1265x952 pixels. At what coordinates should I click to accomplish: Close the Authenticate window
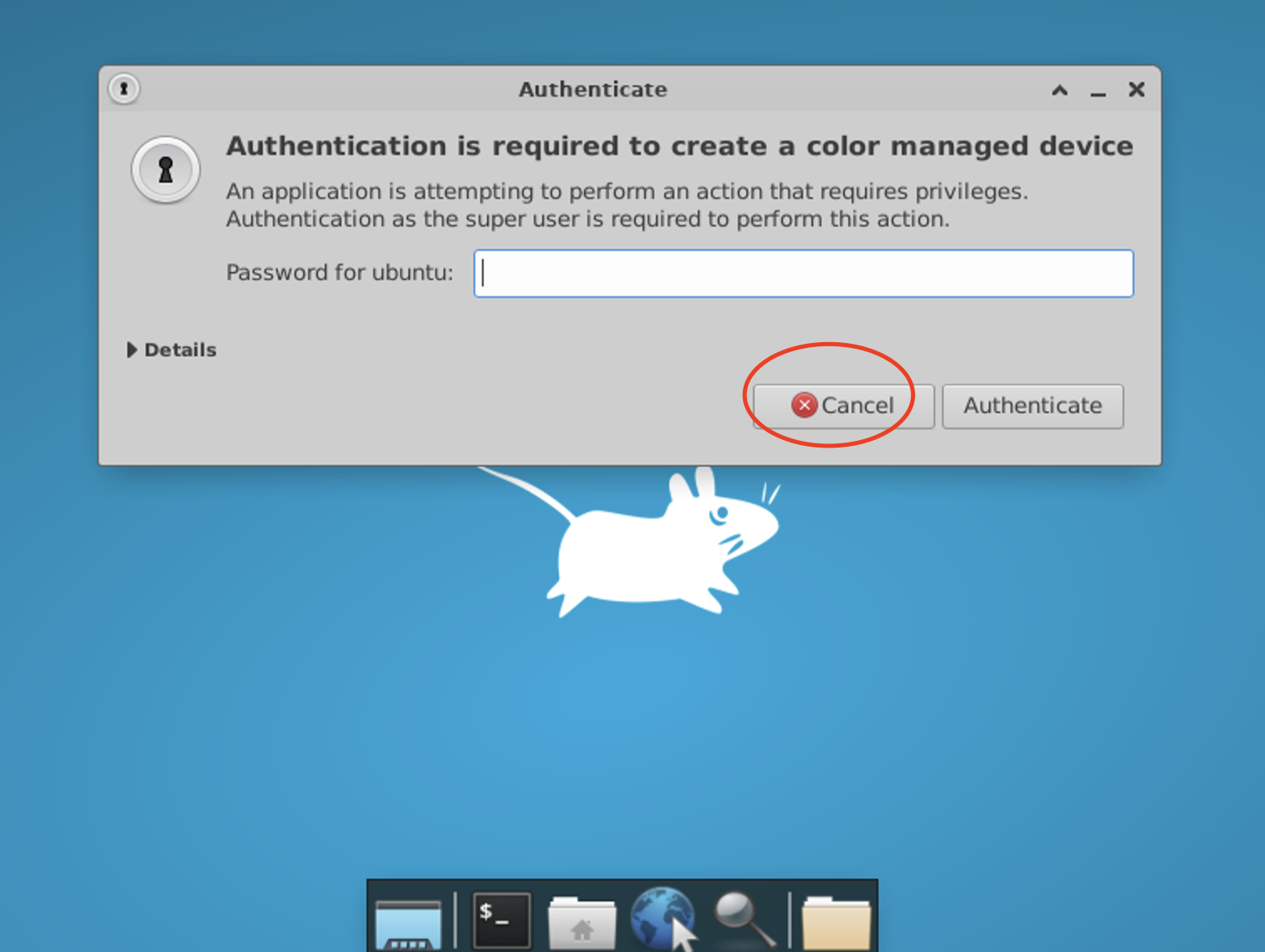pos(1136,90)
